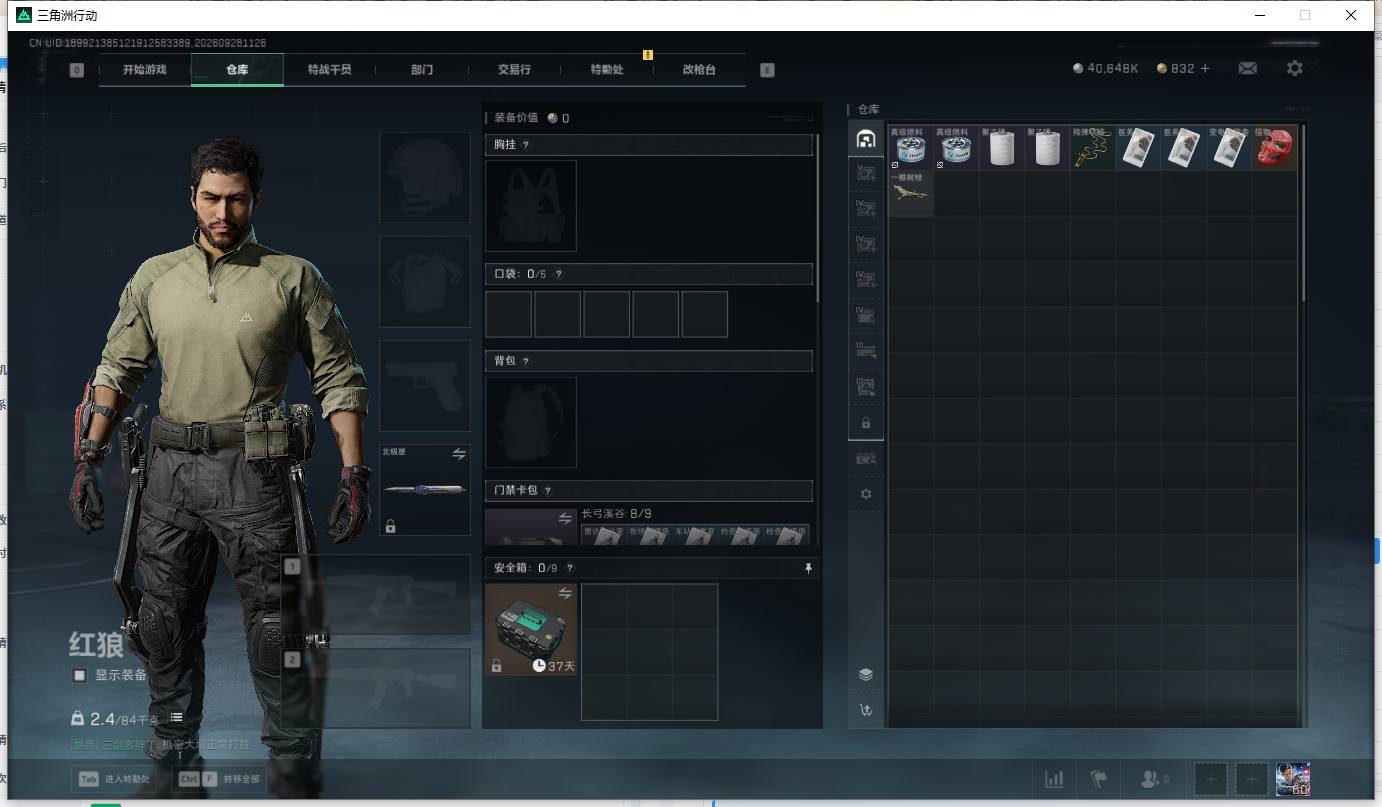Select the 一根树枝 branch item
Image resolution: width=1382 pixels, height=807 pixels.
[911, 194]
